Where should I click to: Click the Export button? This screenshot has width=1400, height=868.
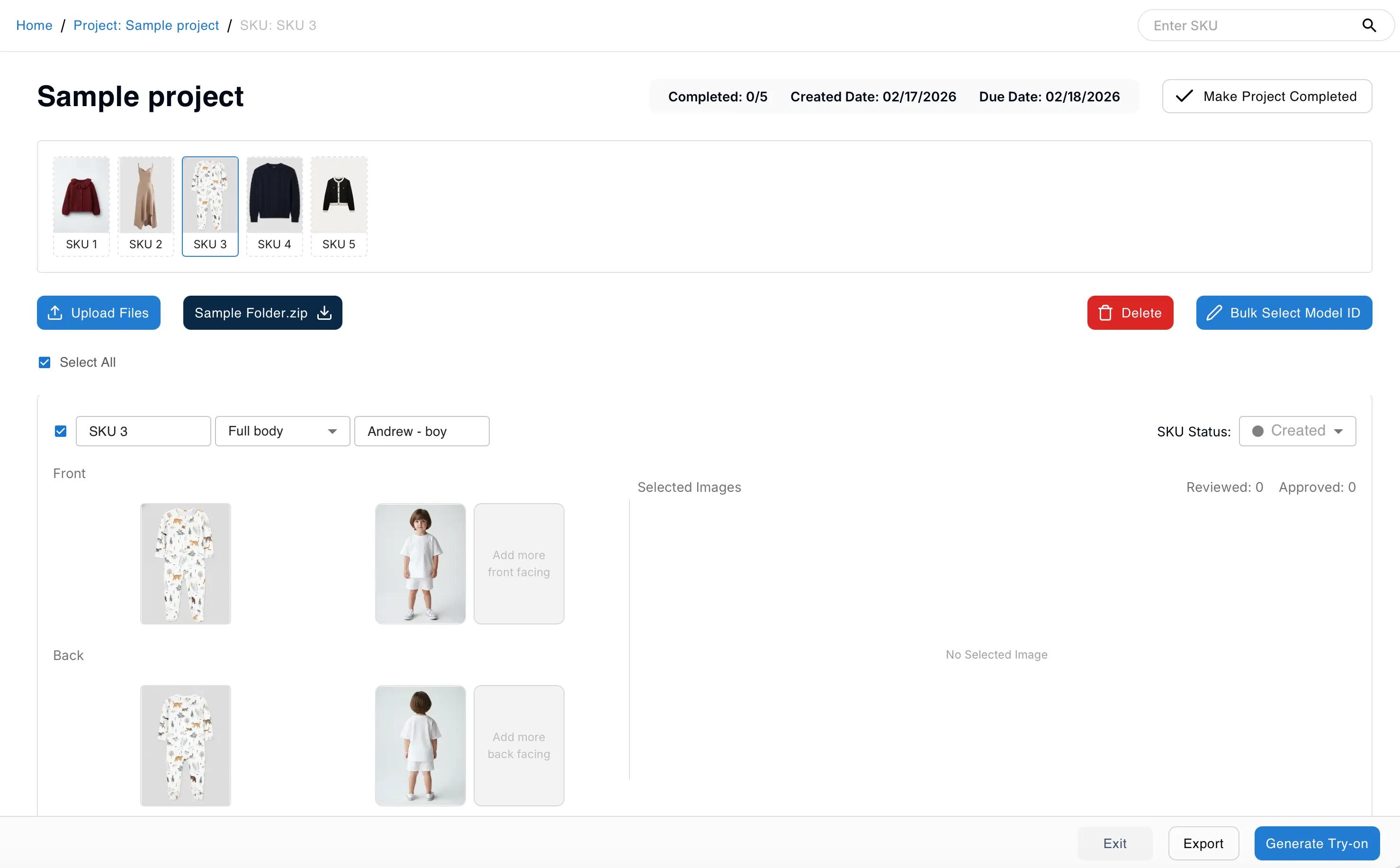[1203, 843]
